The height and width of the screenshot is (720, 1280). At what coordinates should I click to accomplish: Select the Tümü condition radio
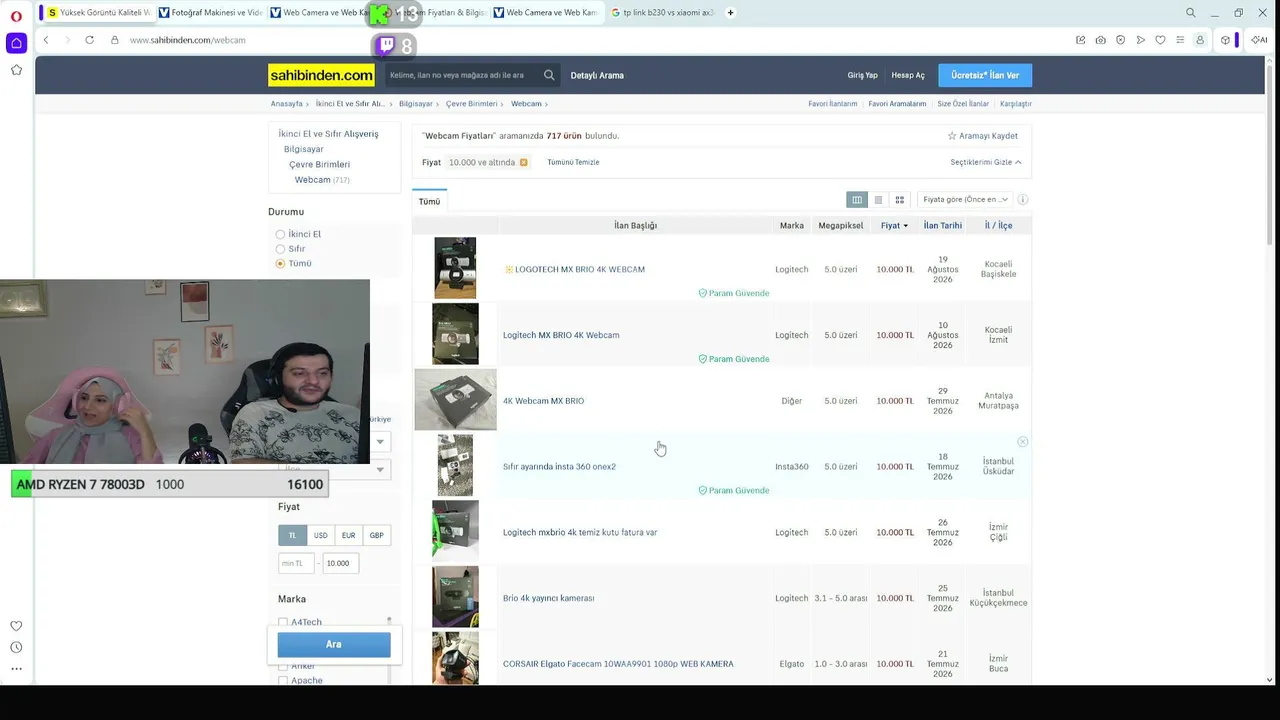pyautogui.click(x=281, y=263)
